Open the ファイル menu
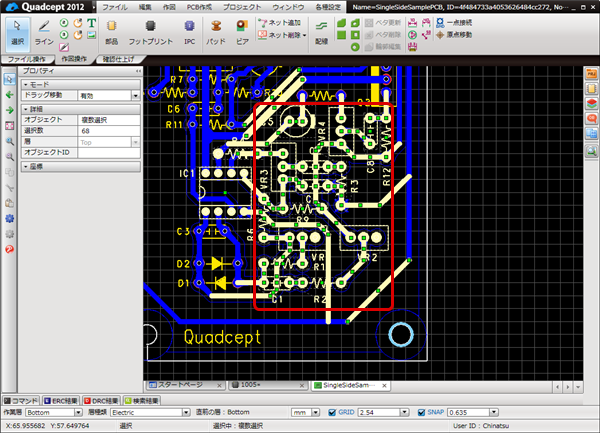 (115, 7)
